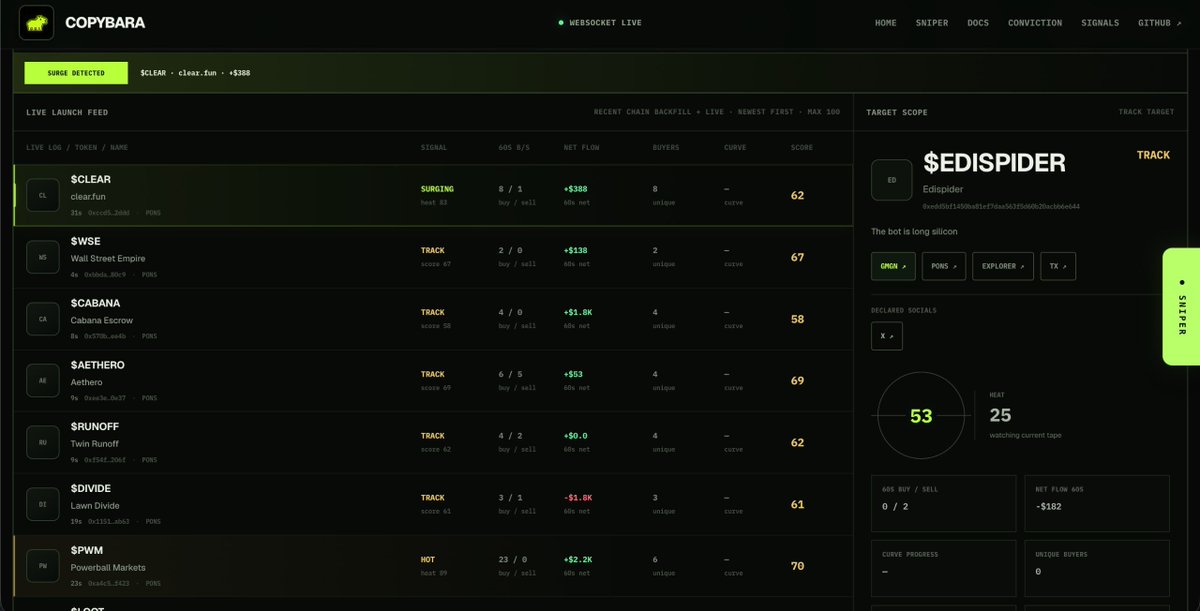Click score 69 on $AETHERO row
The width and height of the screenshot is (1200, 611).
coord(797,381)
